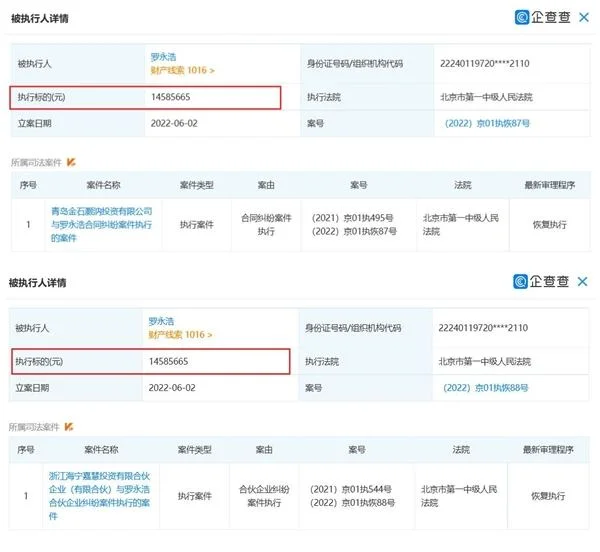
Task: Expand 财产线索 1016 in the upper record
Action: point(182,71)
